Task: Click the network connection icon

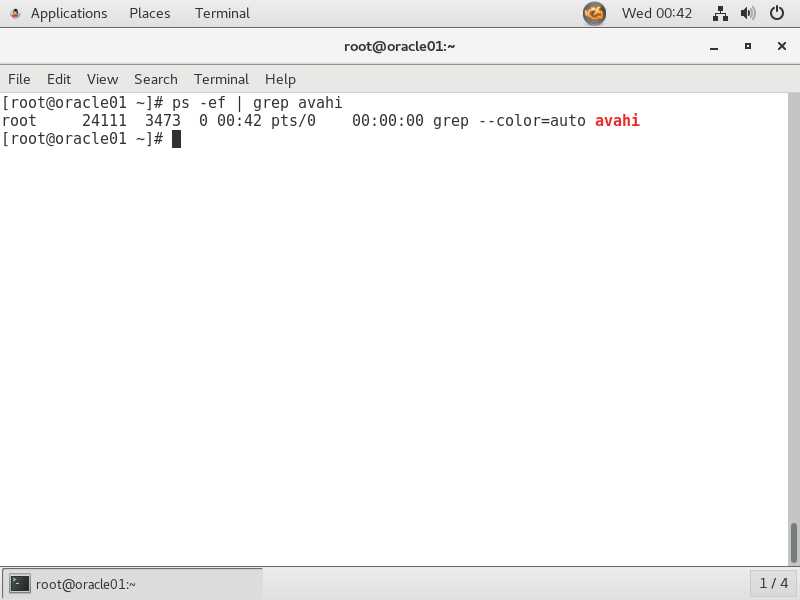Action: click(x=720, y=13)
